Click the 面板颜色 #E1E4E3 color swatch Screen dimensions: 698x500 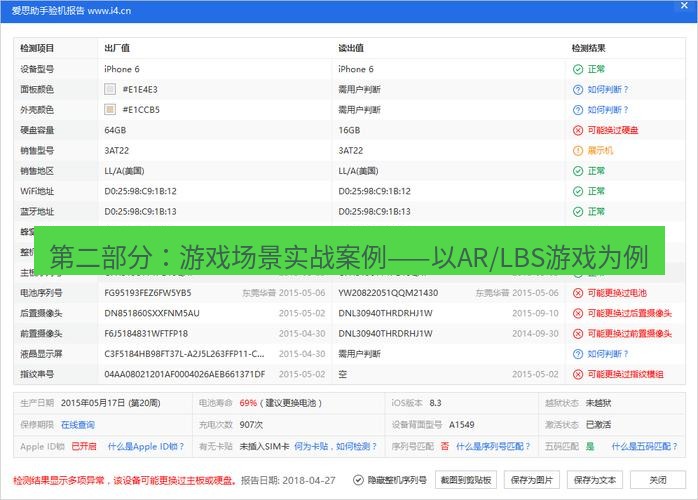click(110, 89)
